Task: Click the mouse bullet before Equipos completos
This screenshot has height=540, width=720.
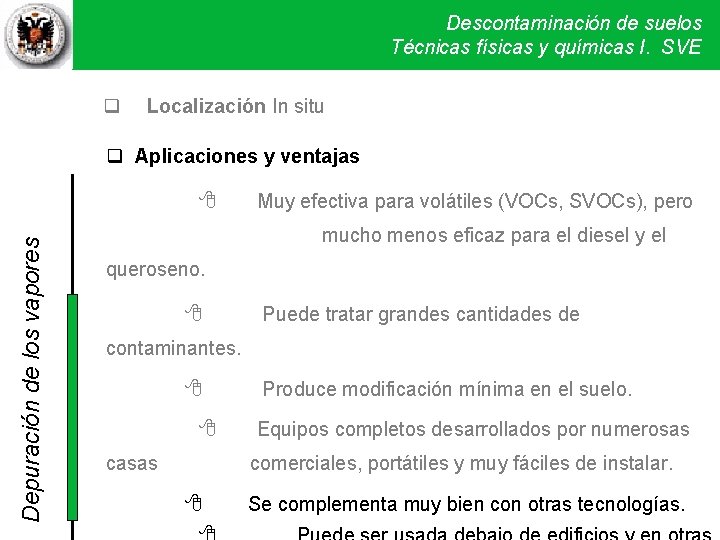Action: [x=208, y=428]
